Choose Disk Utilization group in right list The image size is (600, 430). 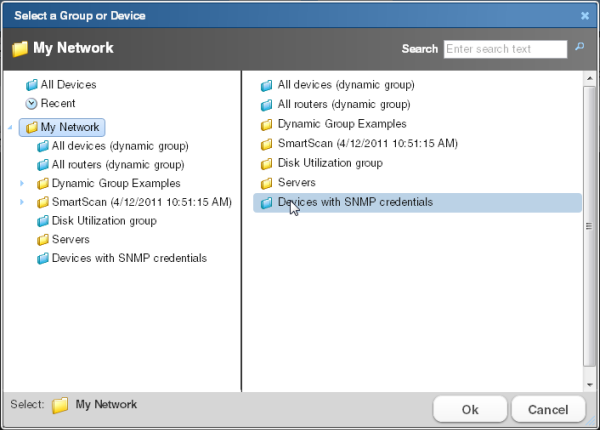pos(330,163)
